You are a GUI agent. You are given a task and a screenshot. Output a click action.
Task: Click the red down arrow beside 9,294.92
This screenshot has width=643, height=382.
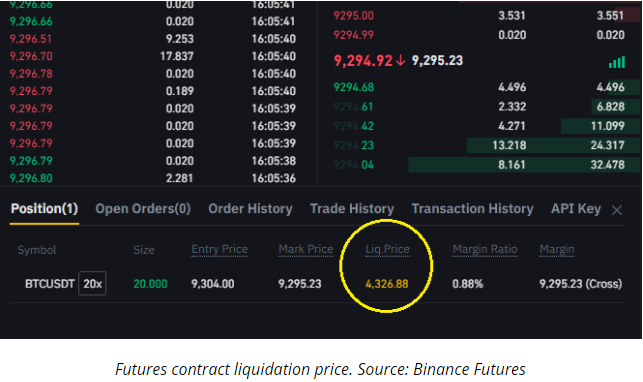coord(401,61)
